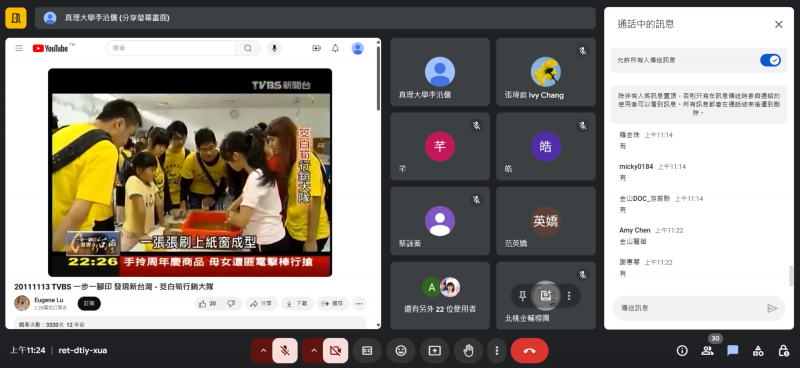Select the 真理大學李沿儒 participant tile
Screen dimensions: 800x368
point(440,72)
